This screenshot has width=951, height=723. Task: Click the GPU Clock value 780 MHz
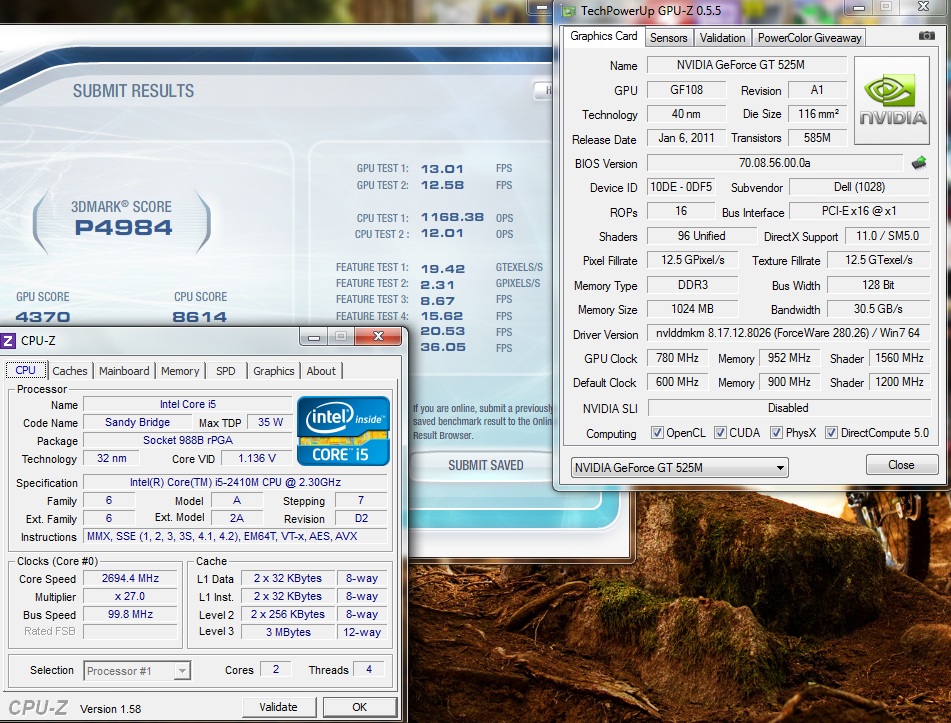click(x=677, y=358)
